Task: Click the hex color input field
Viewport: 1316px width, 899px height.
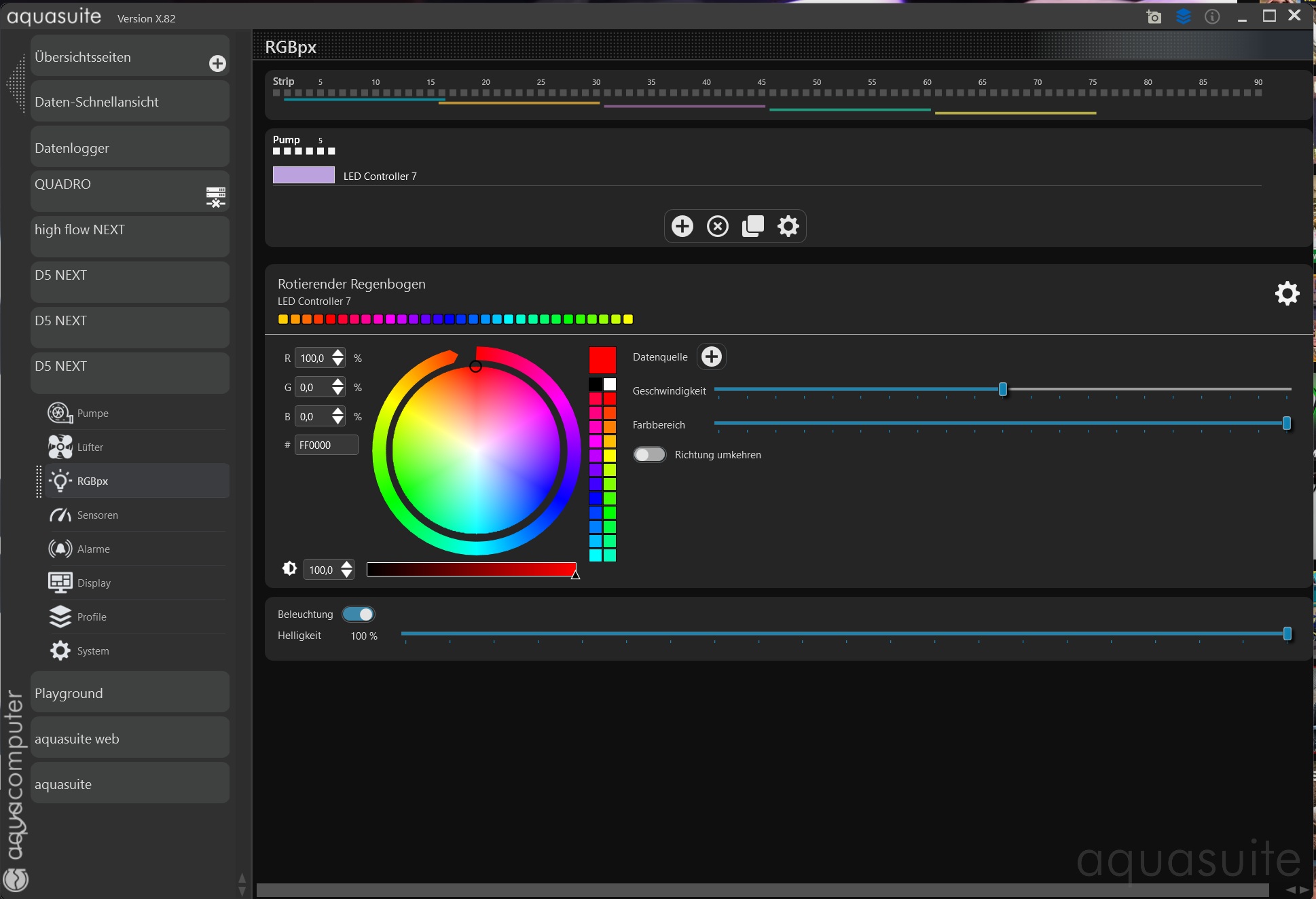Action: pyautogui.click(x=326, y=445)
